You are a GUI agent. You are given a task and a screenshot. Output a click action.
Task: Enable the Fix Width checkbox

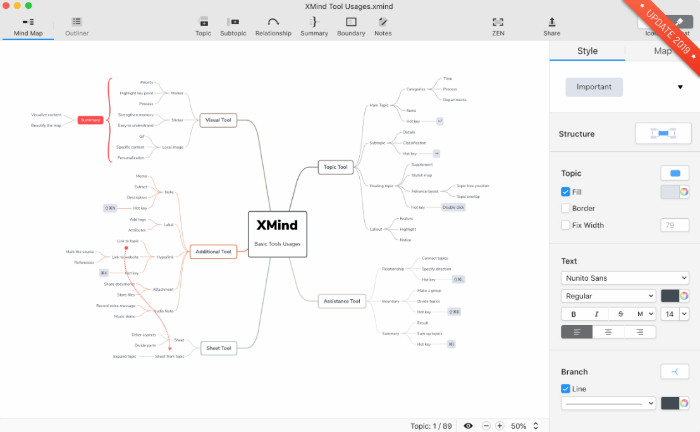coord(566,225)
